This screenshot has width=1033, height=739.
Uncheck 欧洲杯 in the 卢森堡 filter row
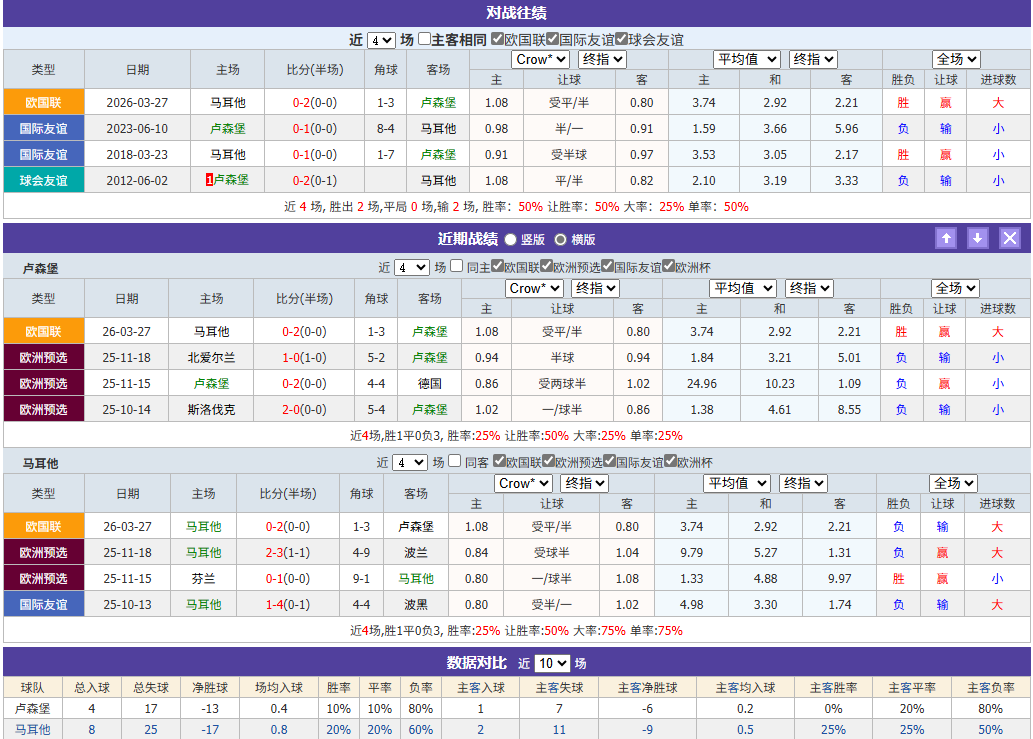coord(668,264)
